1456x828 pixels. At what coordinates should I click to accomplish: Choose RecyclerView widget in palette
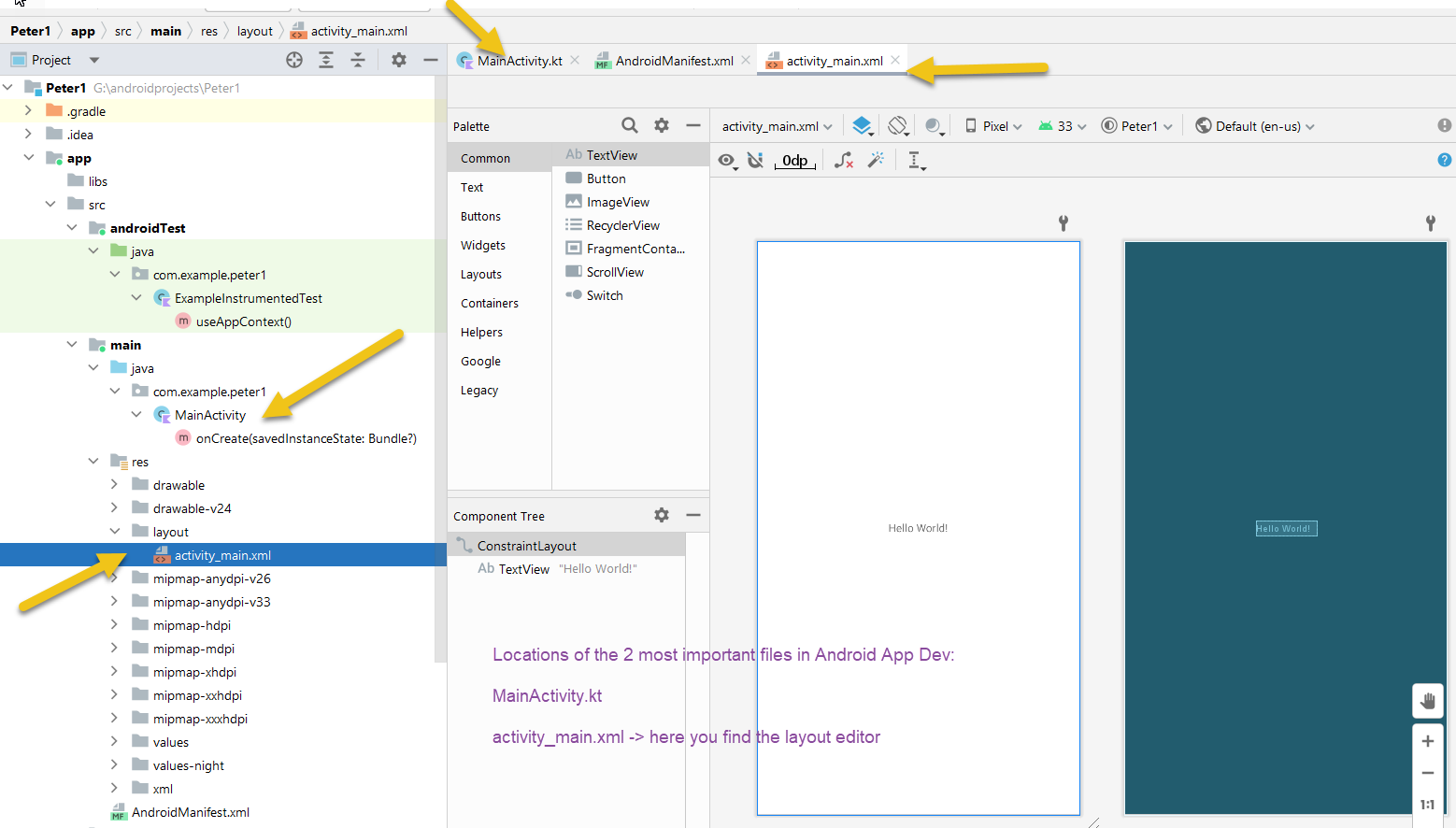tap(631, 225)
